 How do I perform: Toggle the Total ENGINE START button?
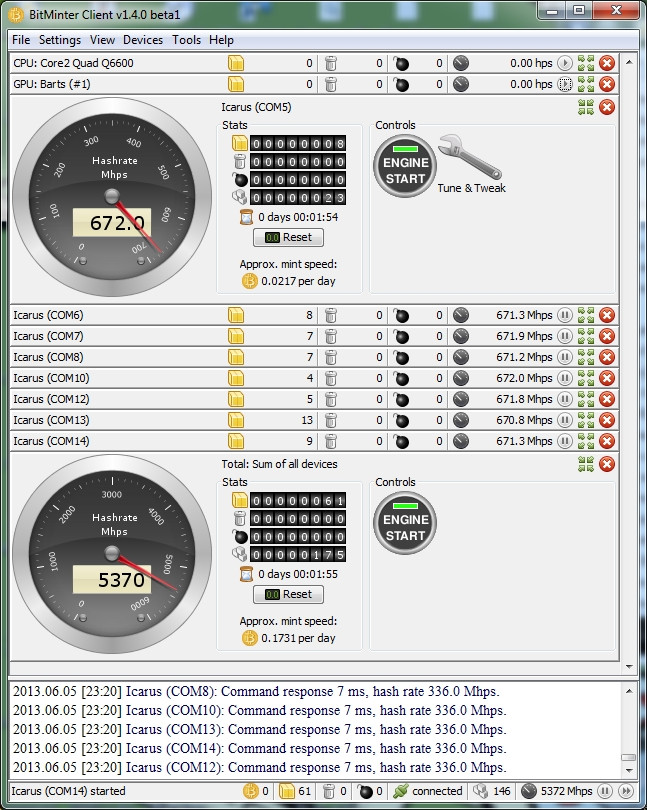405,523
